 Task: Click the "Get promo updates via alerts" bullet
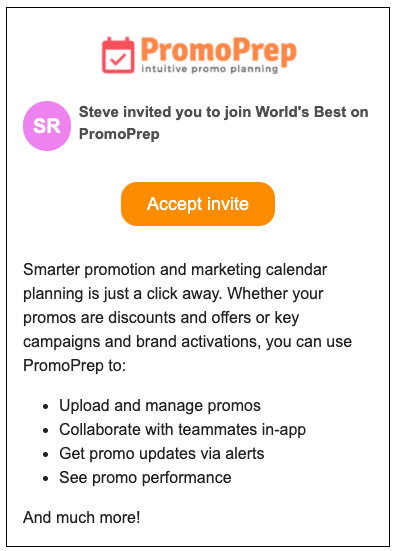click(x=162, y=453)
